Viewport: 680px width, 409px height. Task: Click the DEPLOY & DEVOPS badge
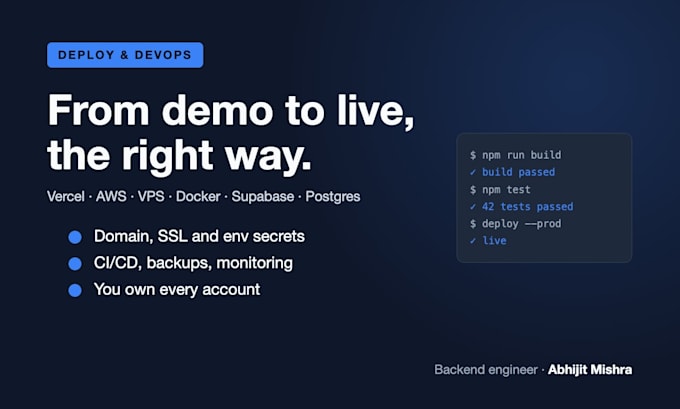coord(125,55)
